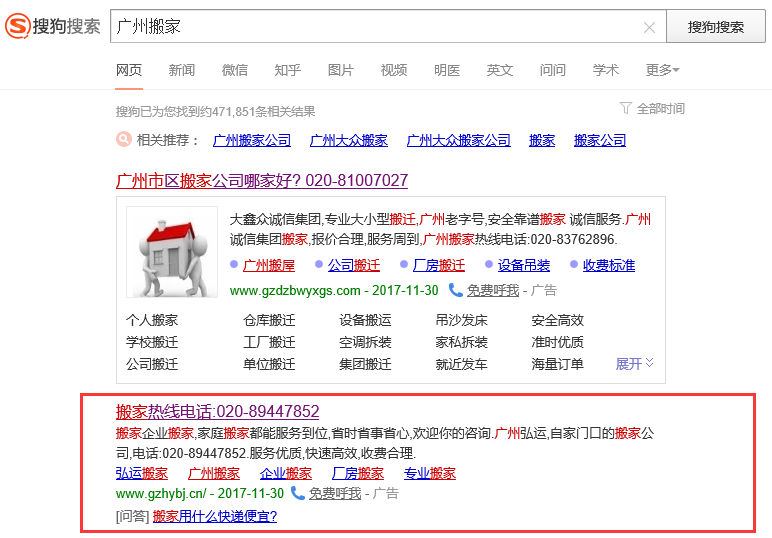Select 工厂搬迁 in the service table
The image size is (772, 538).
click(269, 342)
